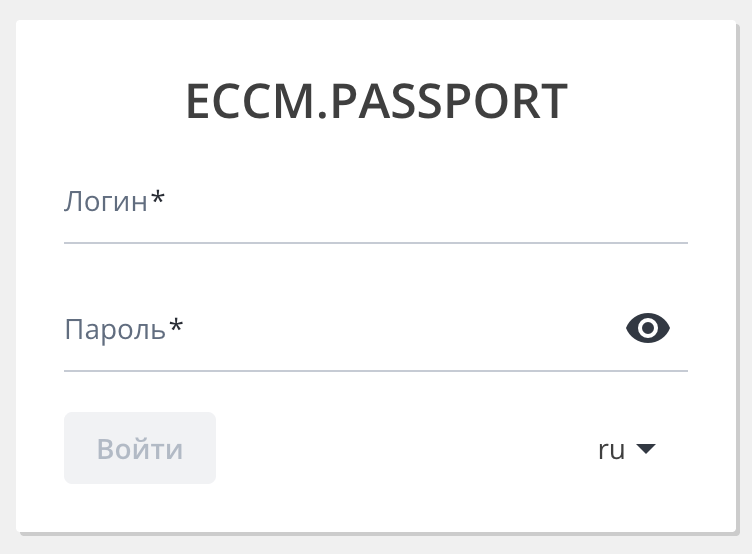Viewport: 752px width, 554px height.
Task: Submit the form using Войти
Action: pos(140,448)
